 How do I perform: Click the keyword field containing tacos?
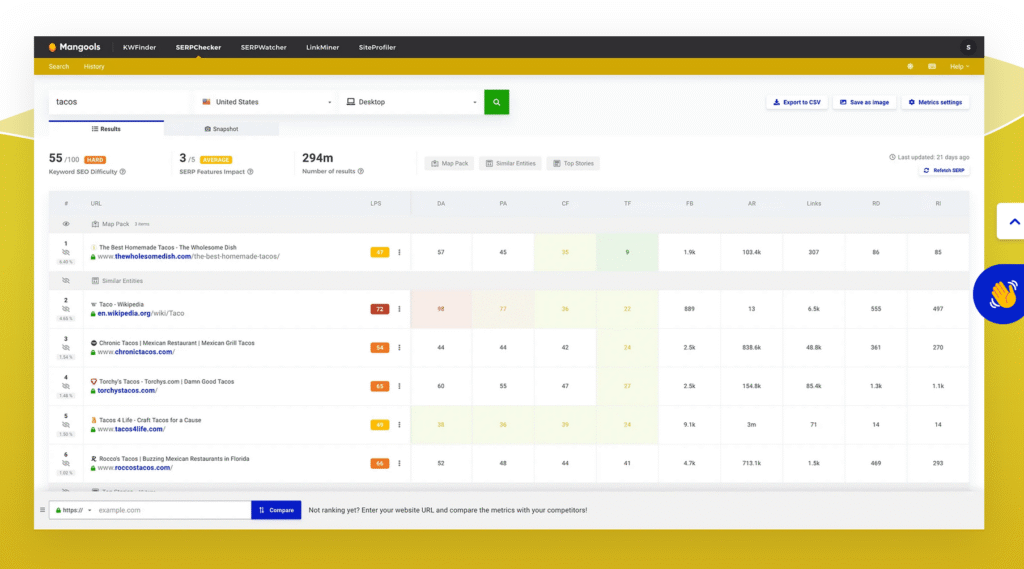click(x=120, y=102)
